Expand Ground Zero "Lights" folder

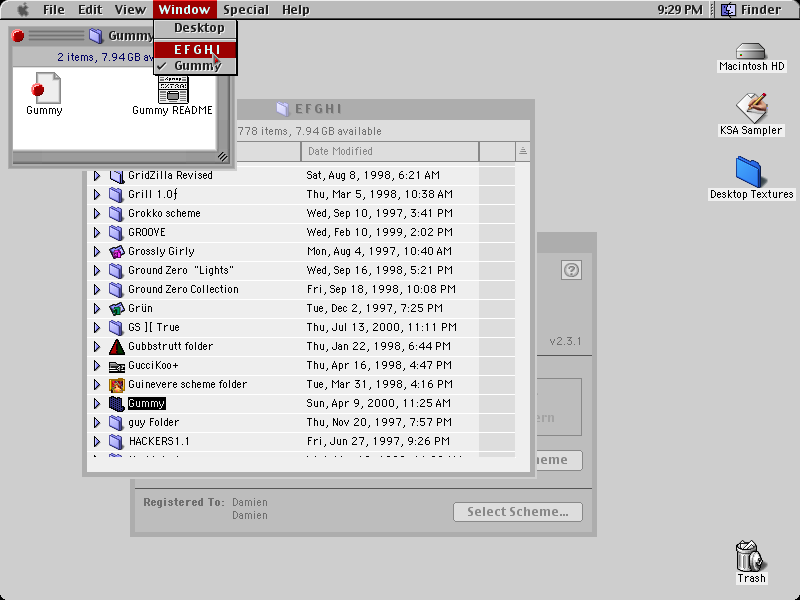(97, 270)
